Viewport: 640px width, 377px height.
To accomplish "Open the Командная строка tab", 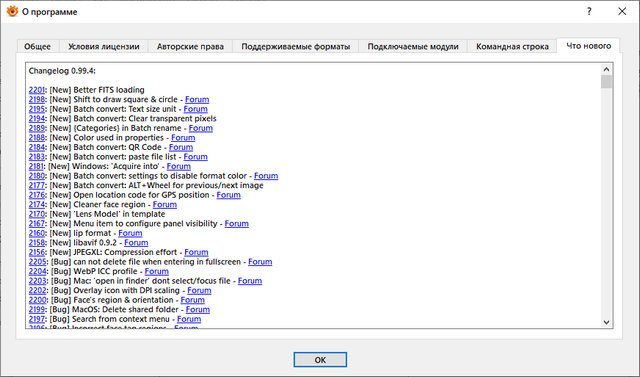I will pos(512,47).
